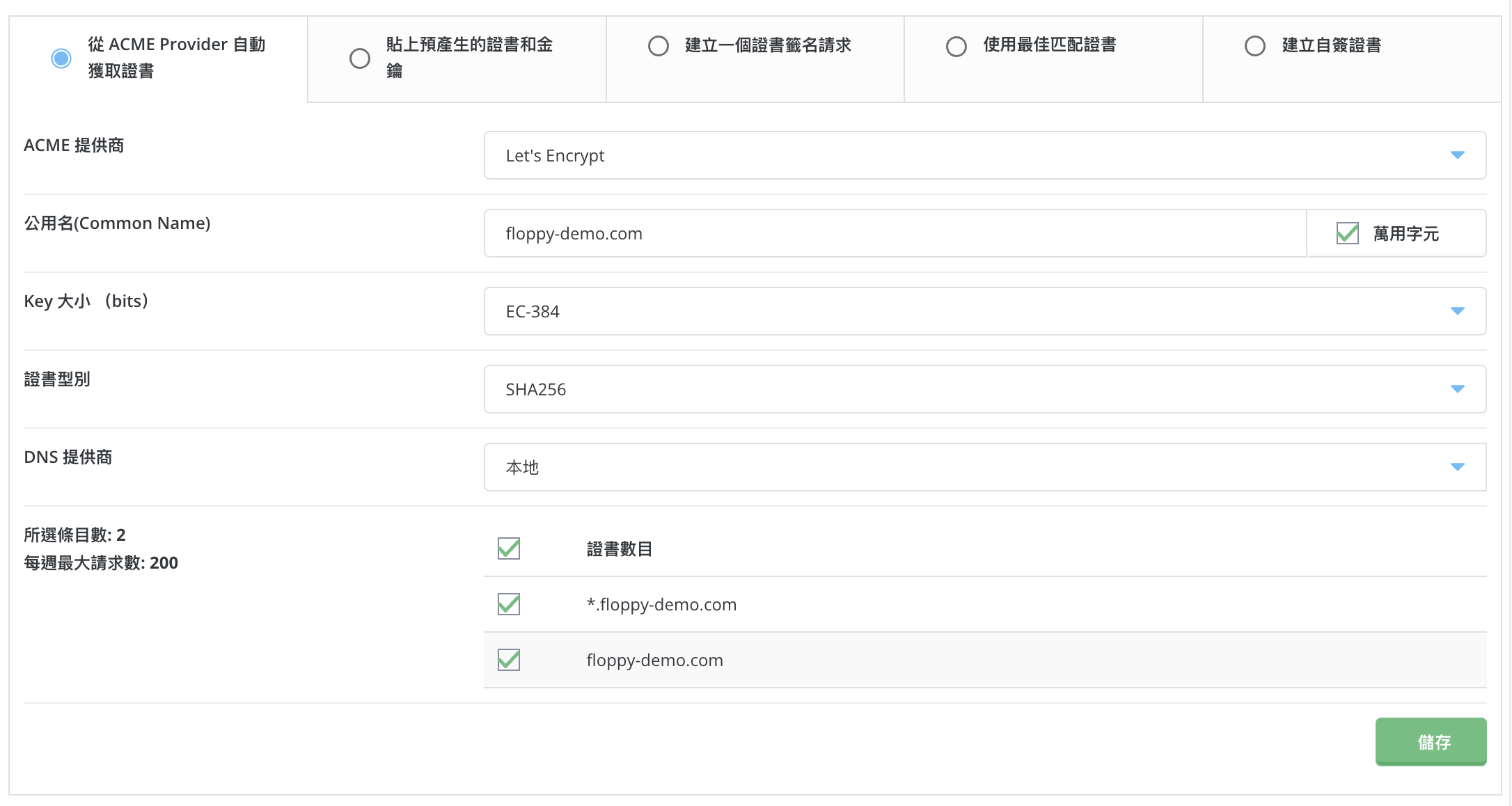The image size is (1512, 806).
Task: Click the ACME provider dropdown arrow
Action: [x=1457, y=155]
